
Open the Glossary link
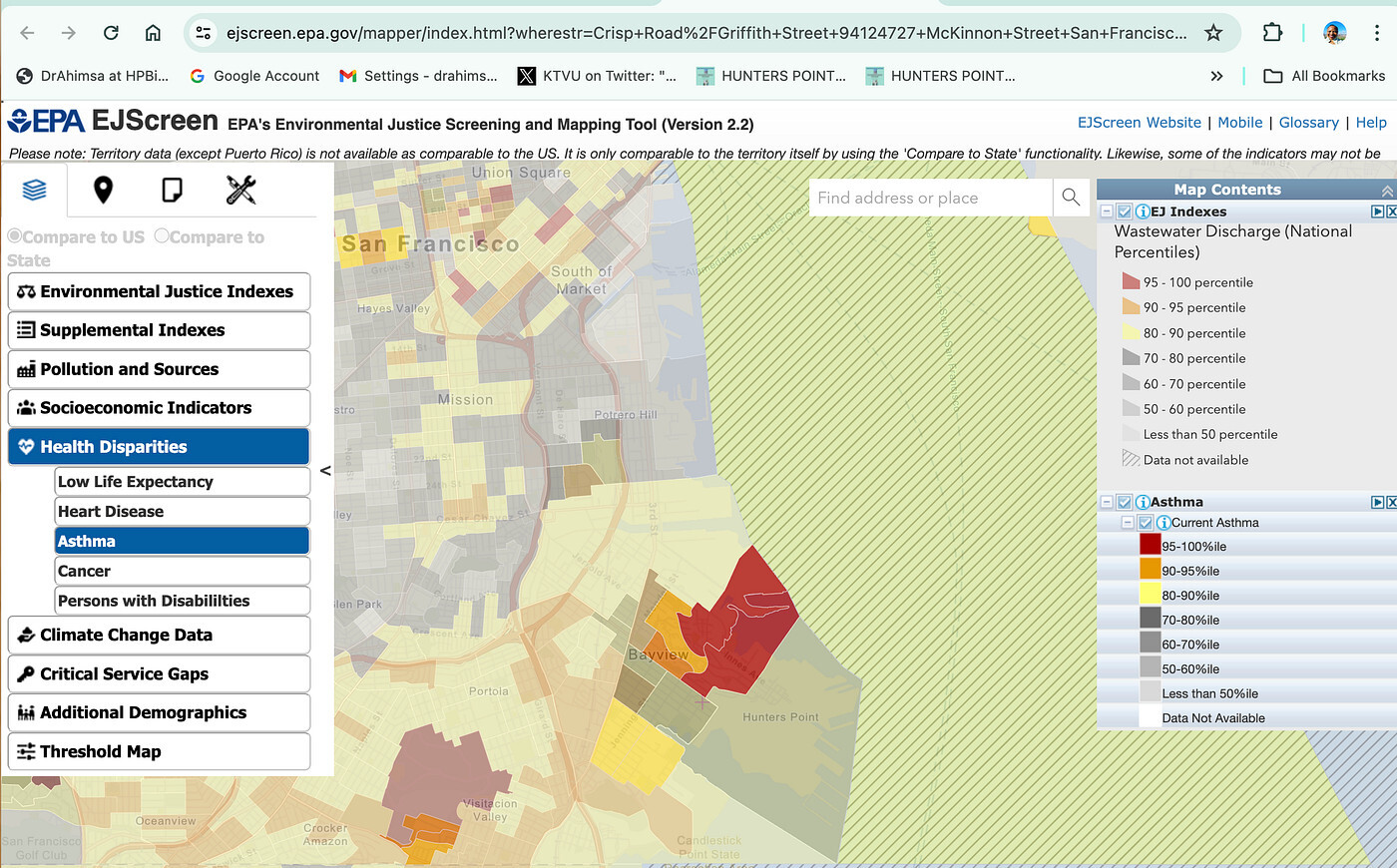click(x=1309, y=123)
